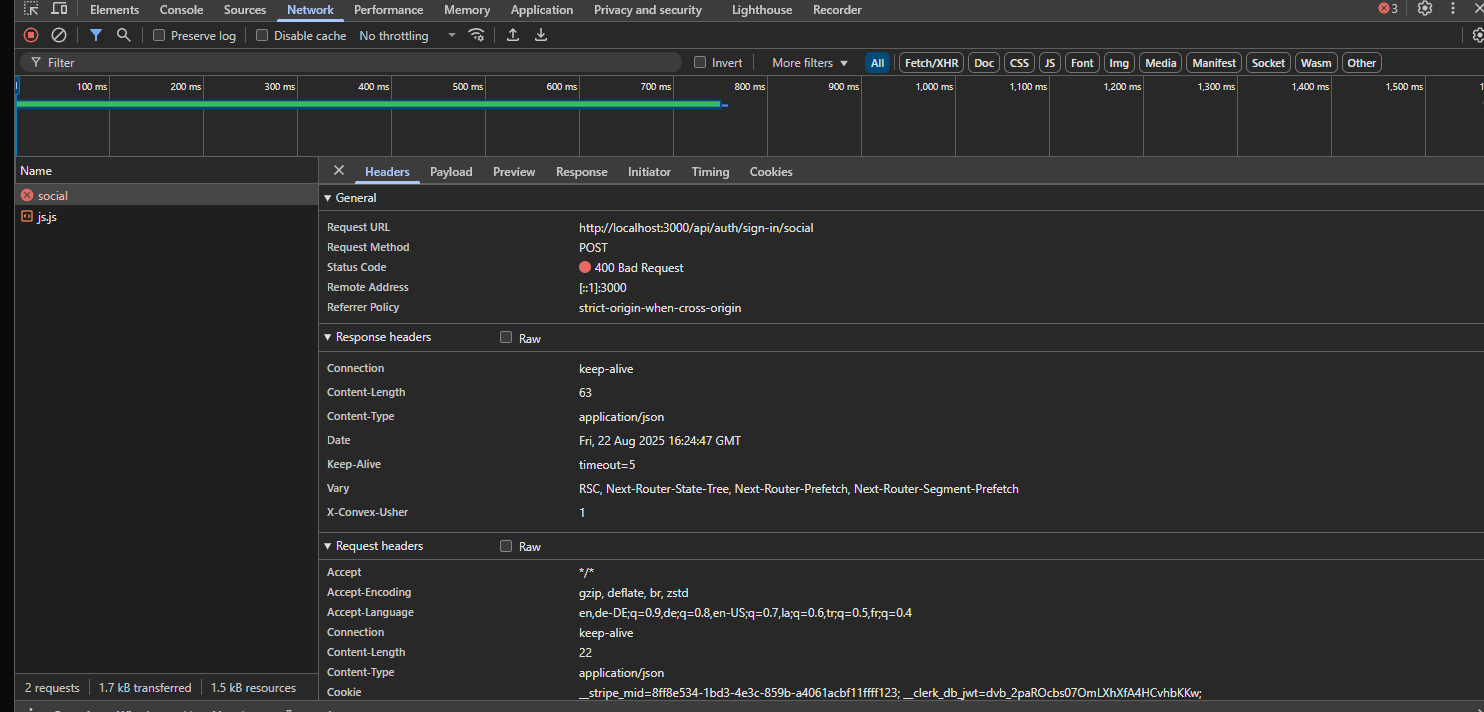Open network search with the magnifier icon
This screenshot has height=712, width=1484.
point(124,35)
